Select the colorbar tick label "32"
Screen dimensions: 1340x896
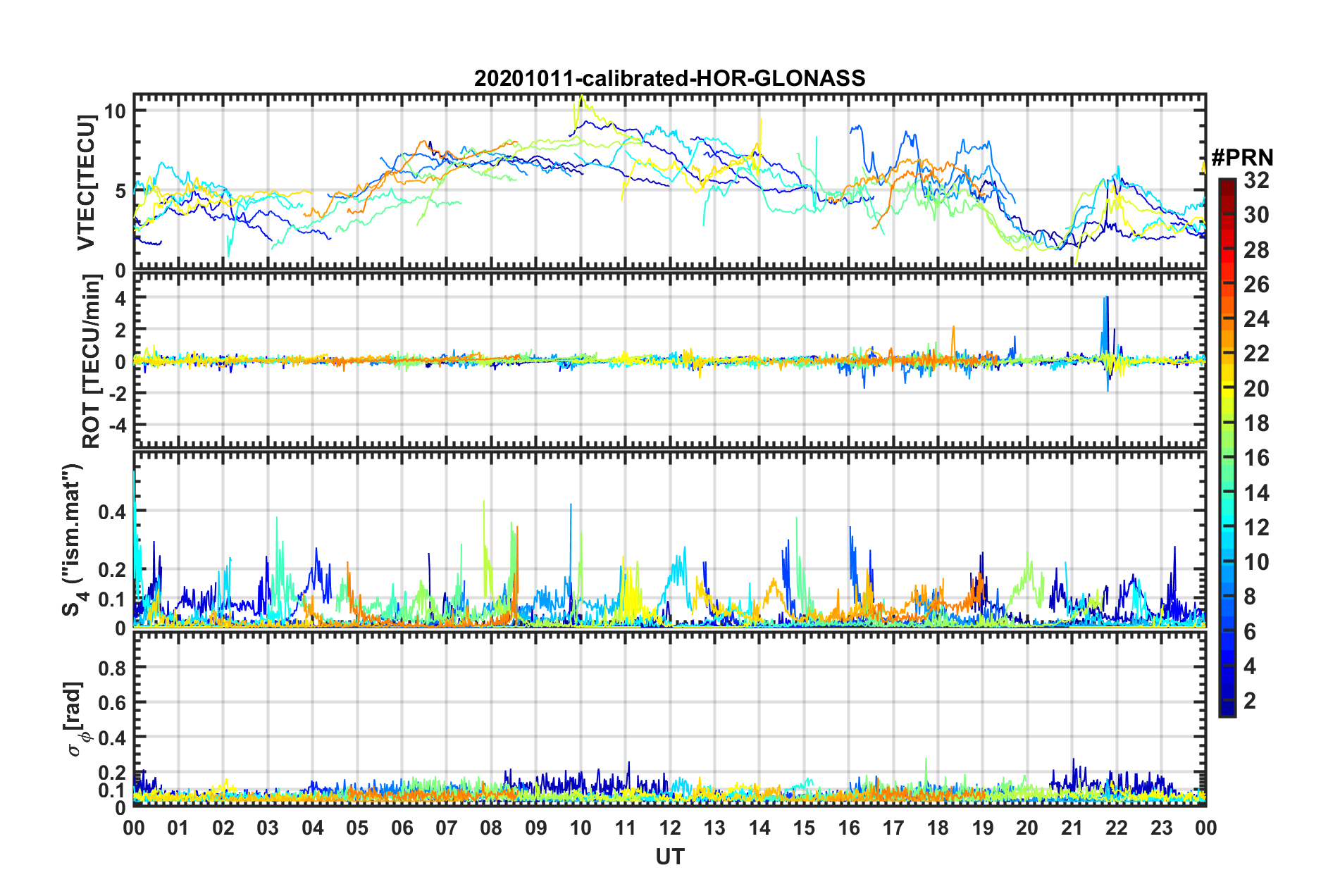[x=1257, y=180]
